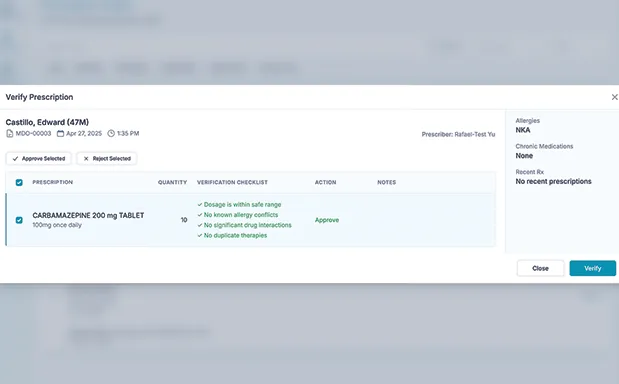
Task: Click the clock icon beside 1:35 PM
Action: pos(111,133)
